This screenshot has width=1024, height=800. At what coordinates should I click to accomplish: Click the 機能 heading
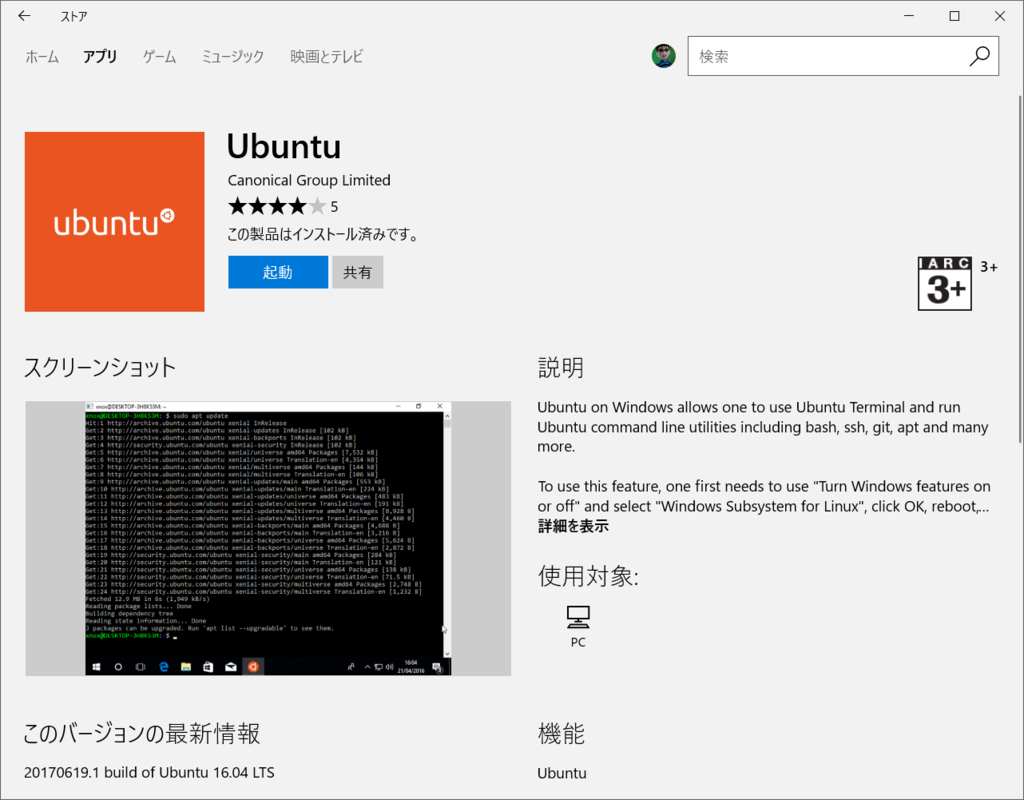pyautogui.click(x=560, y=734)
